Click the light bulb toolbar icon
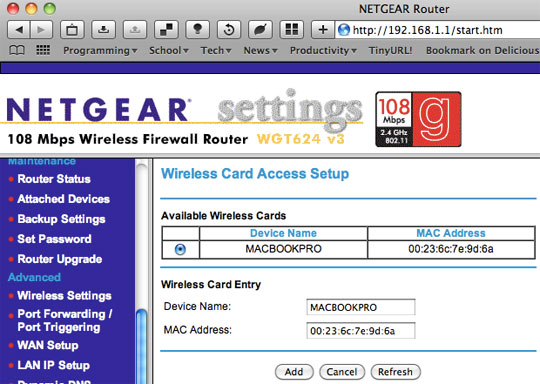This screenshot has width=540, height=384. (198, 30)
